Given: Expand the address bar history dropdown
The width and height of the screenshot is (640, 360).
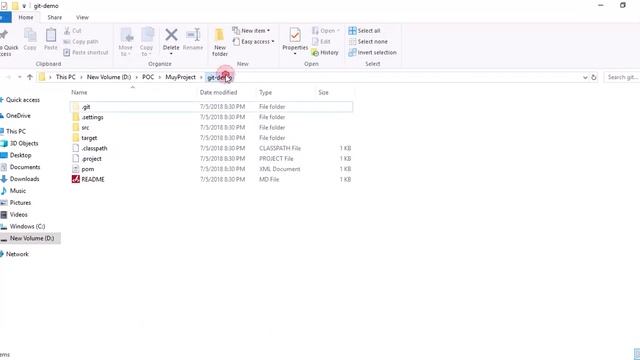Looking at the screenshot, I should (585, 77).
